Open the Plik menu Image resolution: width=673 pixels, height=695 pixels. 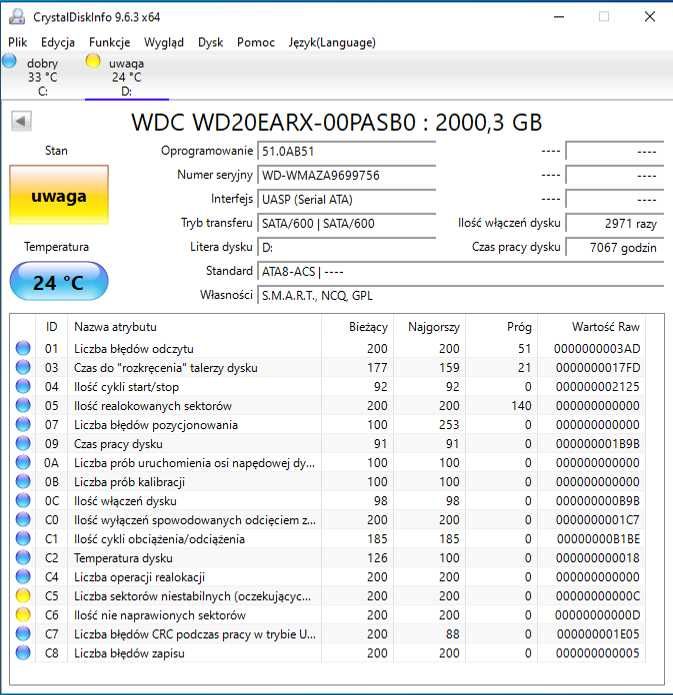point(18,42)
